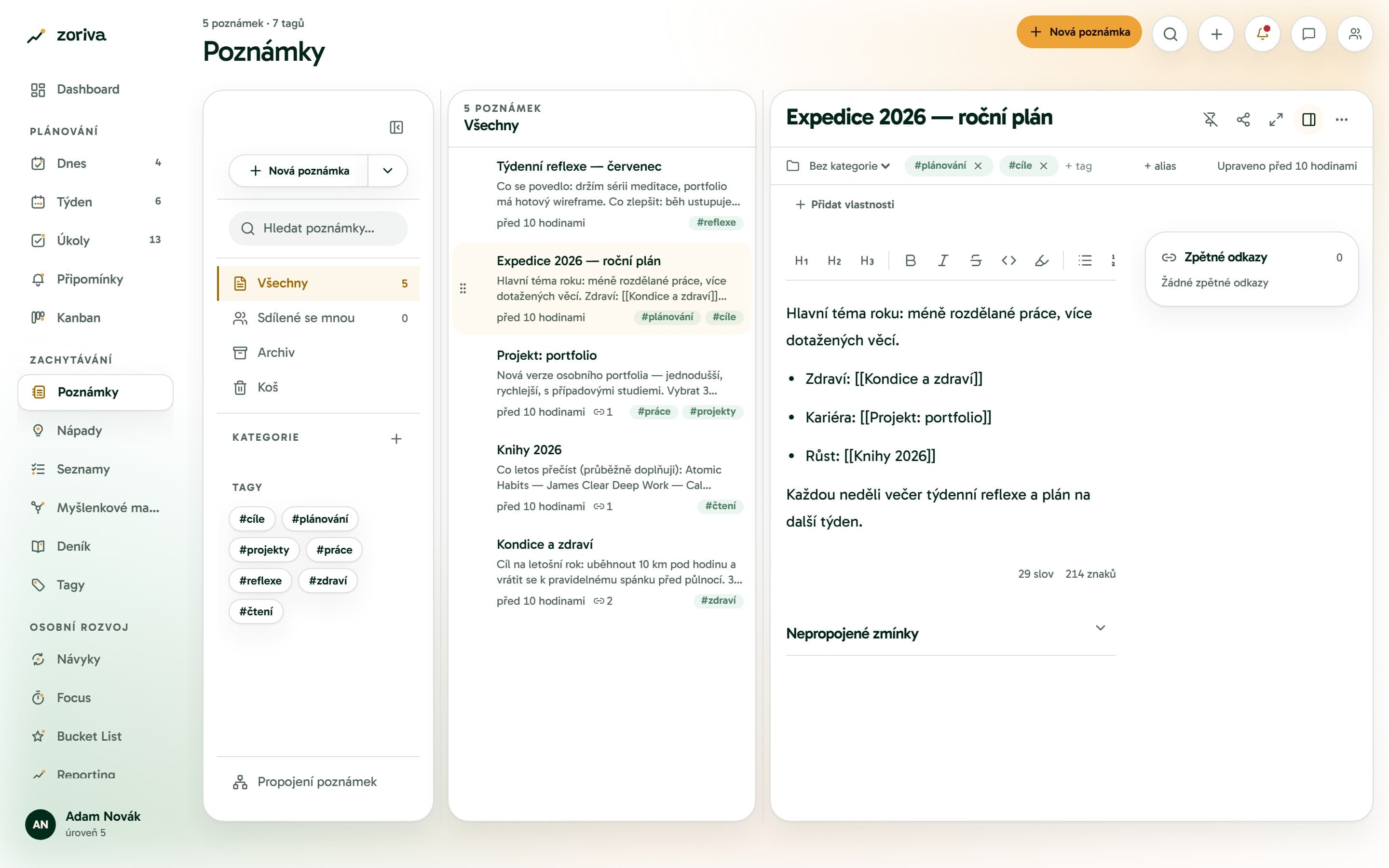1389x868 pixels.
Task: Open the note's three-dots more menu
Action: tap(1341, 120)
